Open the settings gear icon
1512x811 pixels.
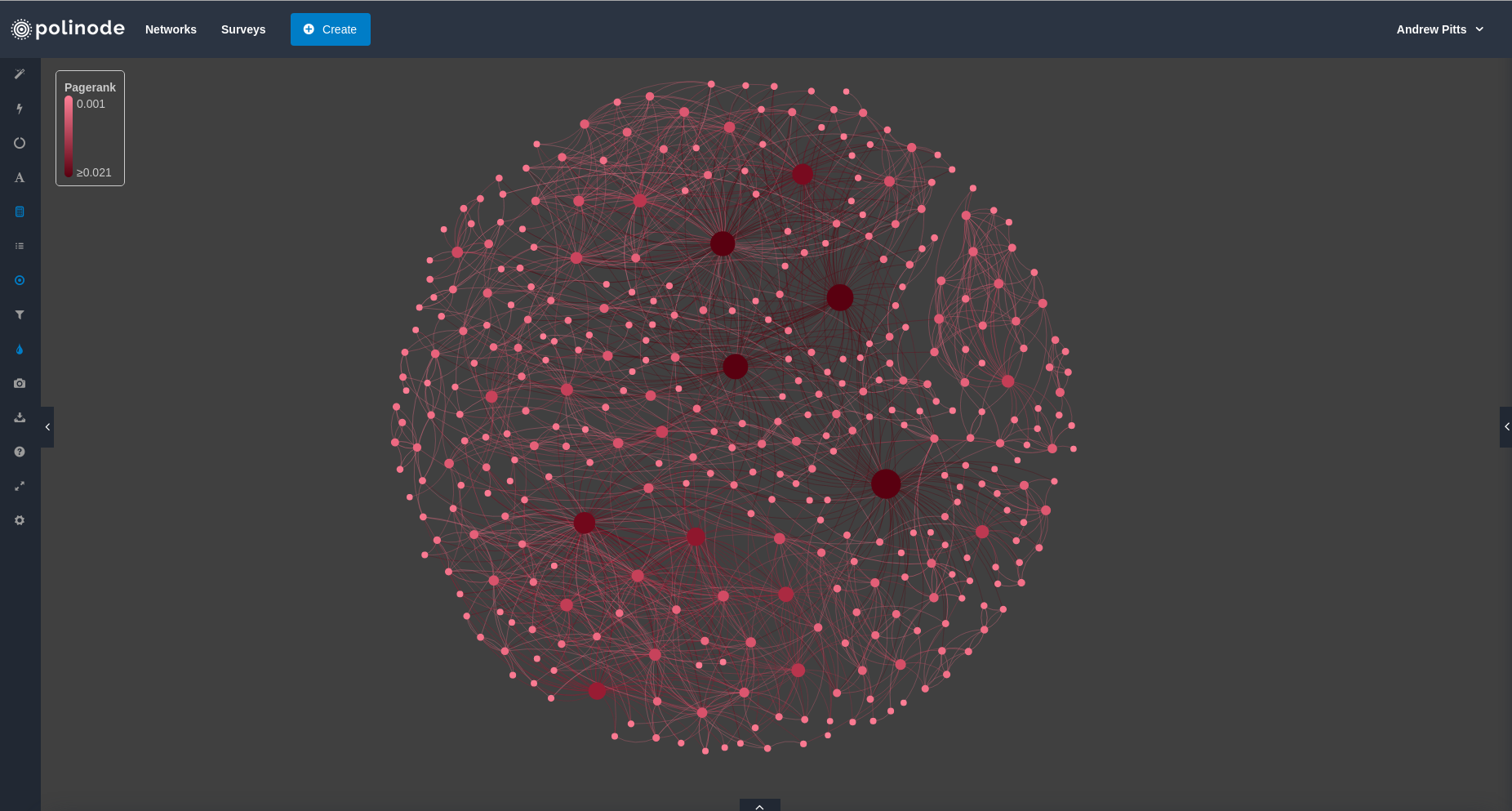pos(20,520)
